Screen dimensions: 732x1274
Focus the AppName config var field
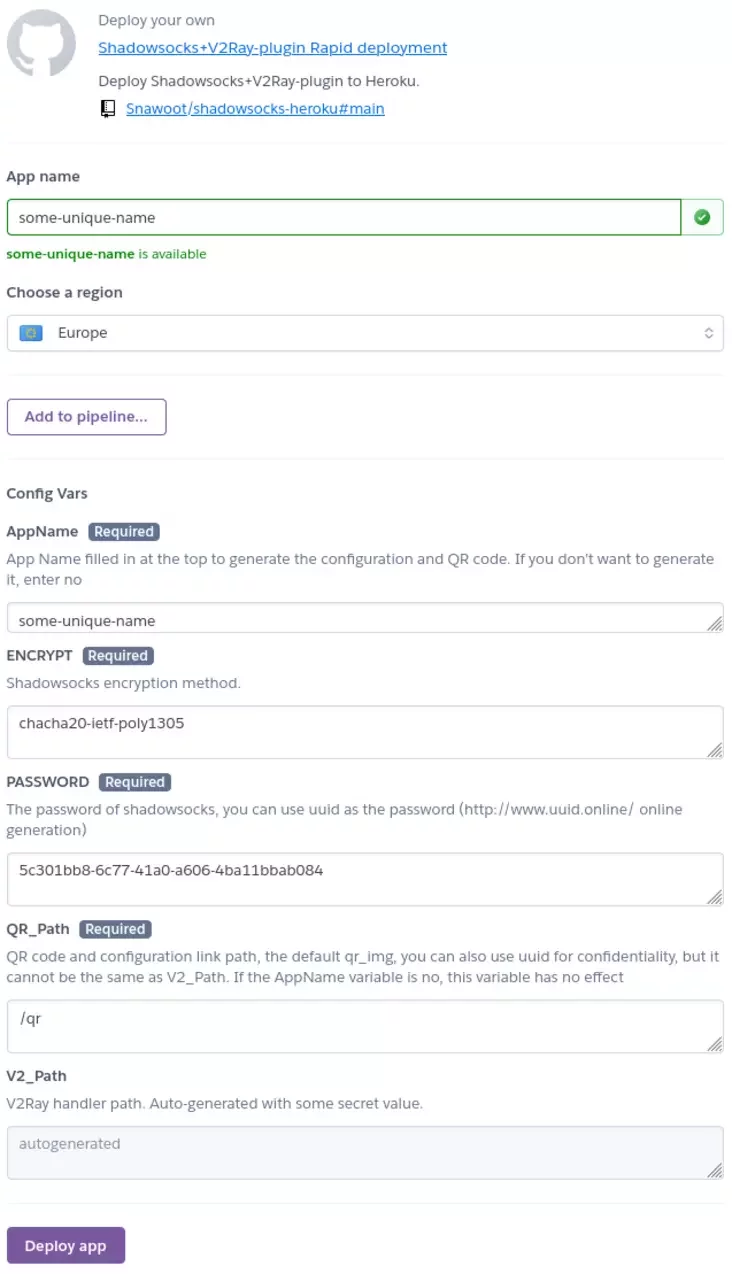point(365,618)
